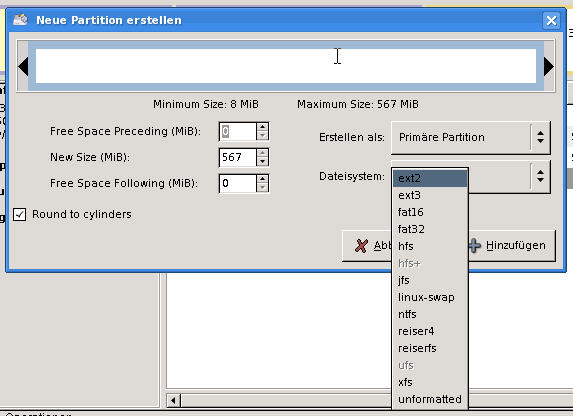Click the Dateisystem combo box arrows
Image resolution: width=573 pixels, height=416 pixels.
(x=540, y=176)
